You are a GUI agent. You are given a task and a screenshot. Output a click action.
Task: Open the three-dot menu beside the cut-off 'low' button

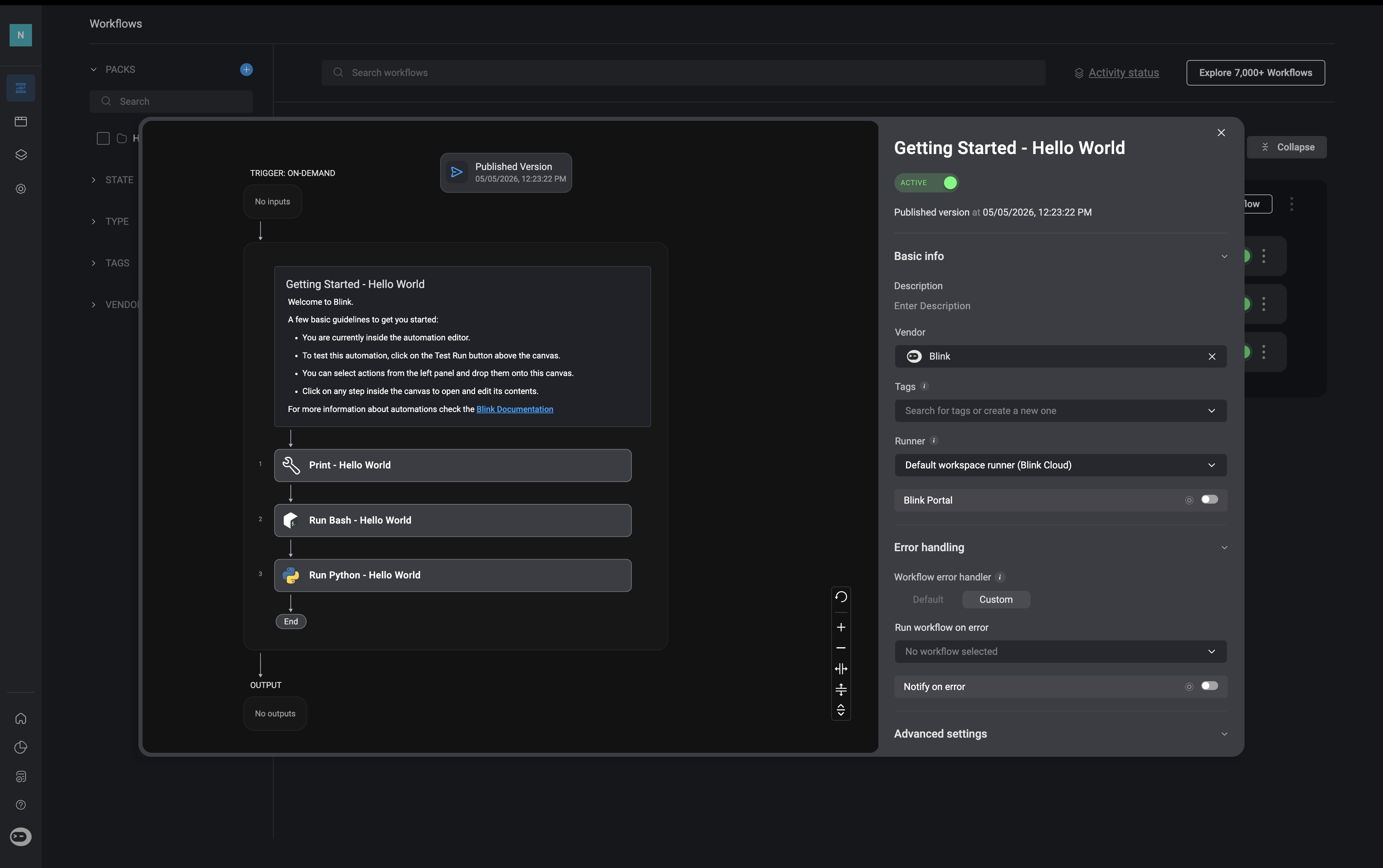(1292, 204)
